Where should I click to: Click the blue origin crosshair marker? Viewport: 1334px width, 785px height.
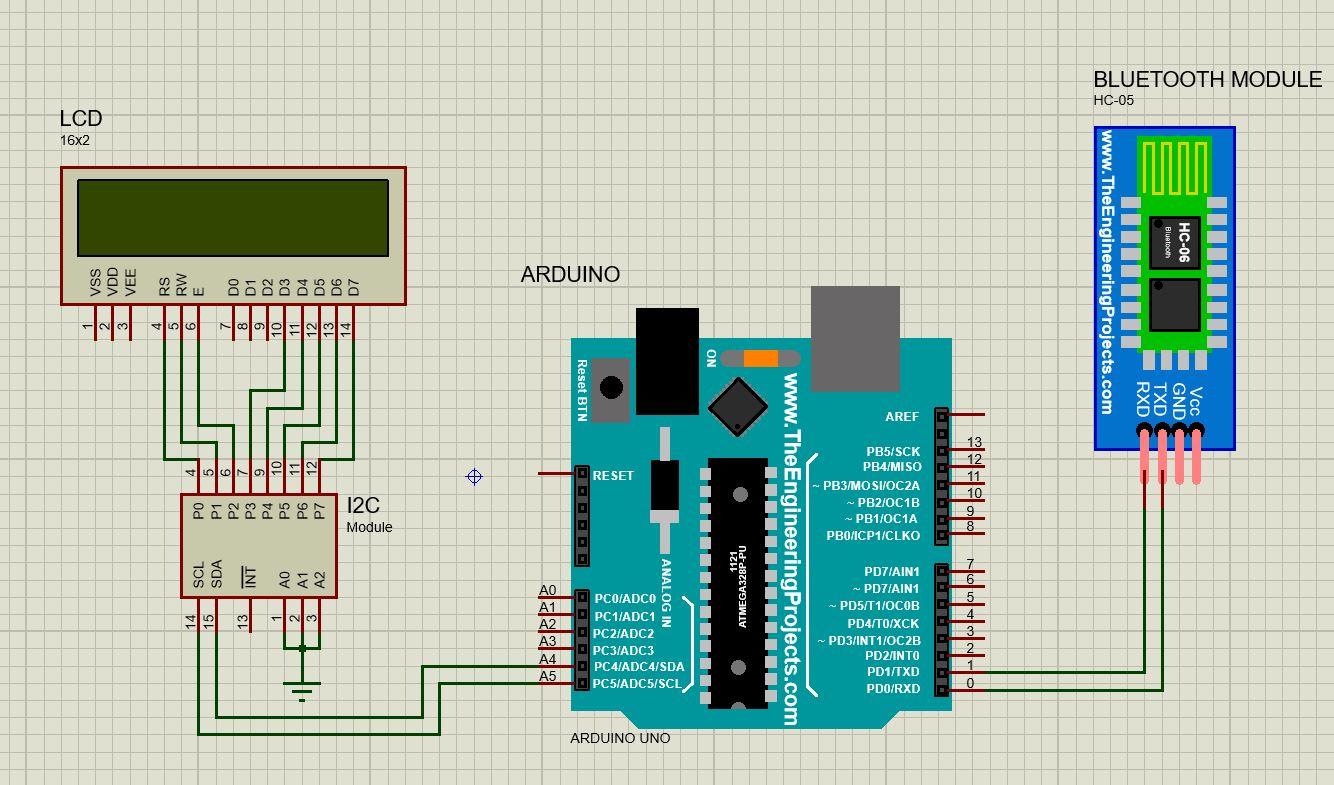point(474,477)
